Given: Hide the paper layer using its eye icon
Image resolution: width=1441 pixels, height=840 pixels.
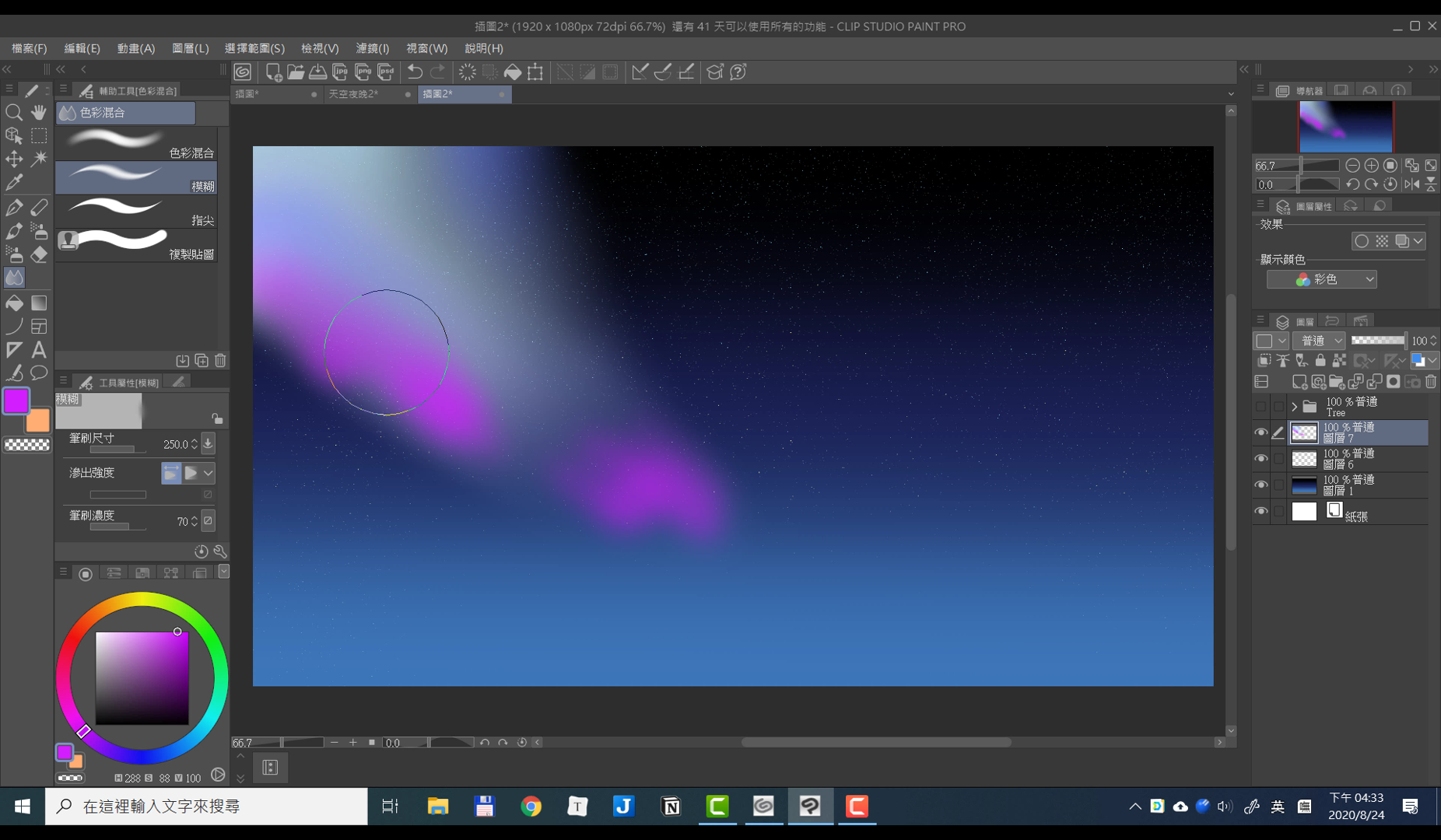Looking at the screenshot, I should (1261, 512).
